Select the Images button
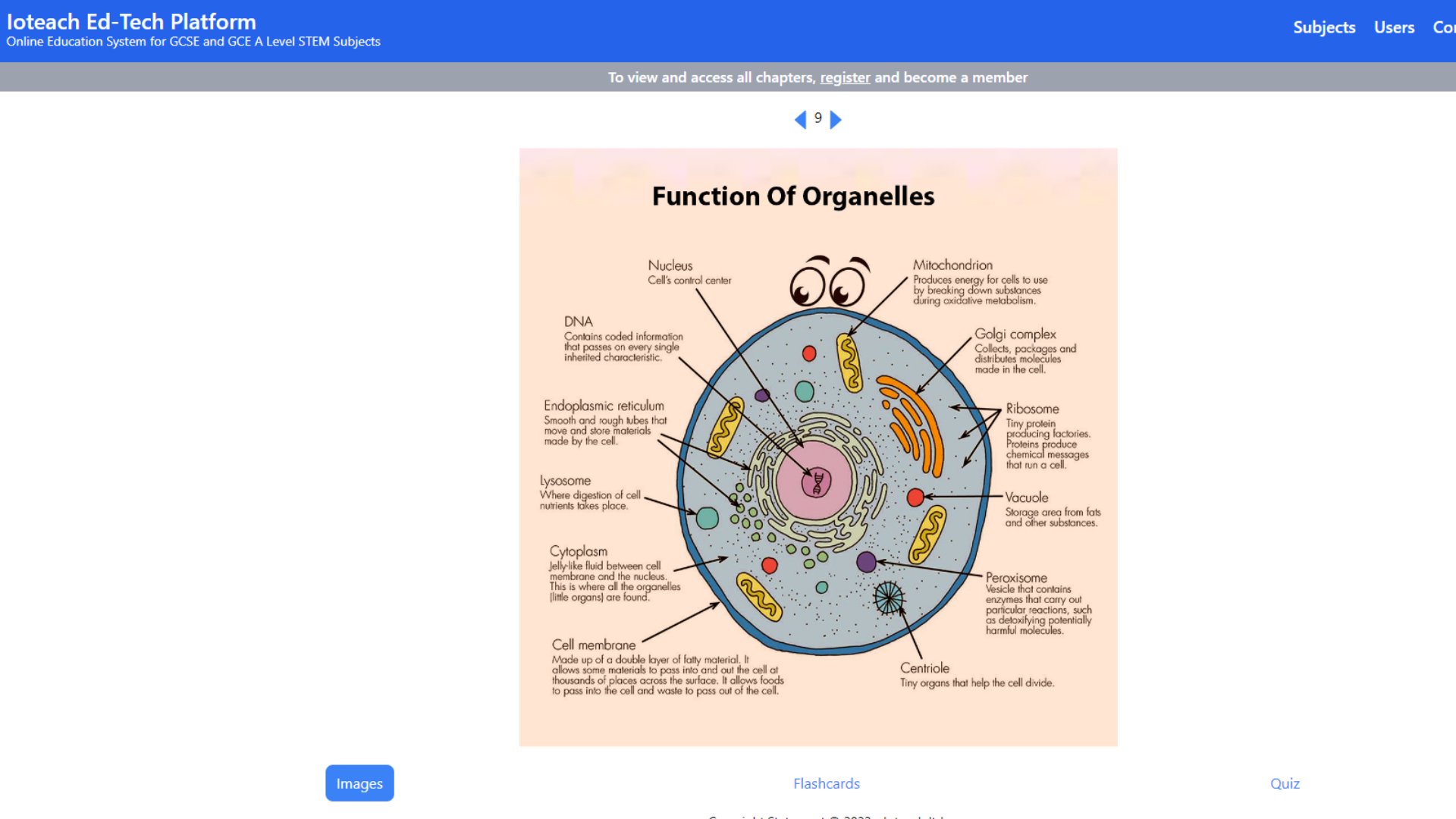 [359, 783]
